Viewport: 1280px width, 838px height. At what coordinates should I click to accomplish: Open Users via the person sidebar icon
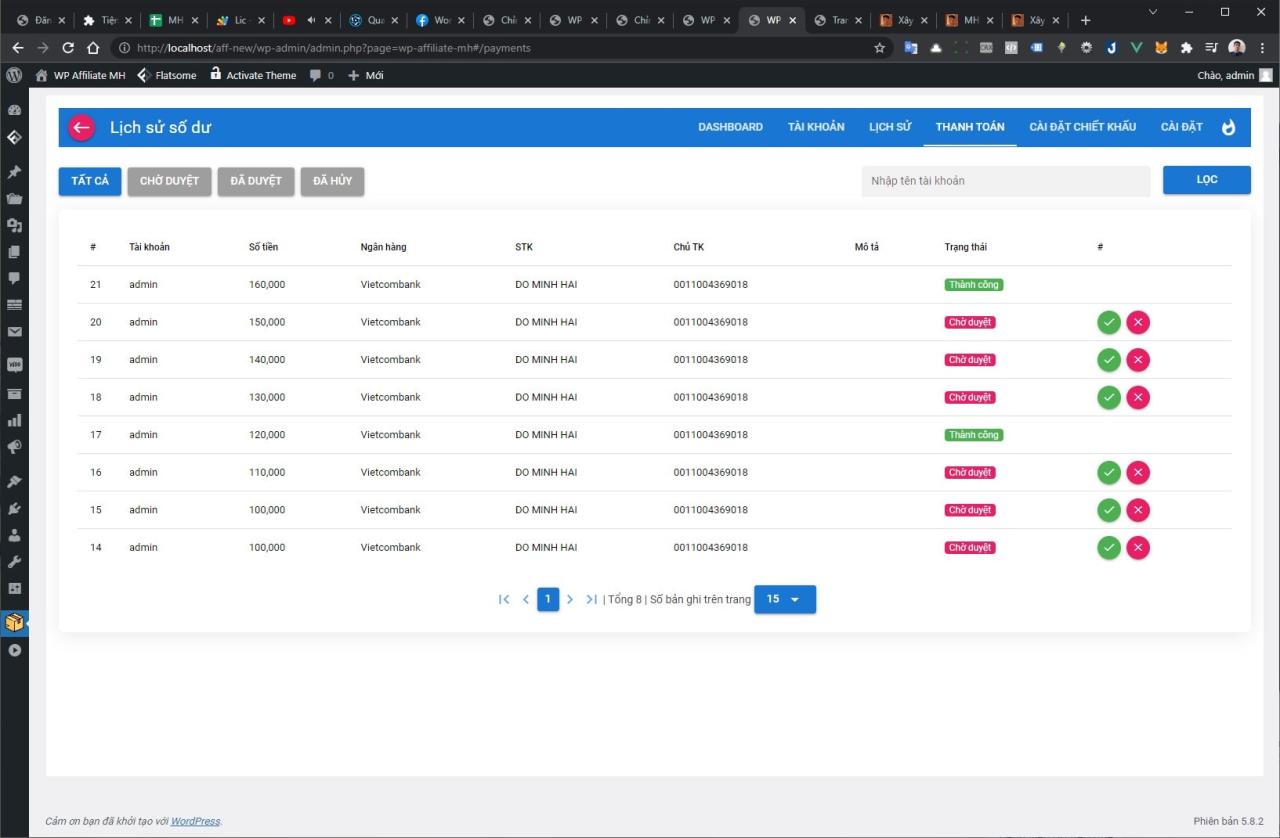(x=14, y=534)
